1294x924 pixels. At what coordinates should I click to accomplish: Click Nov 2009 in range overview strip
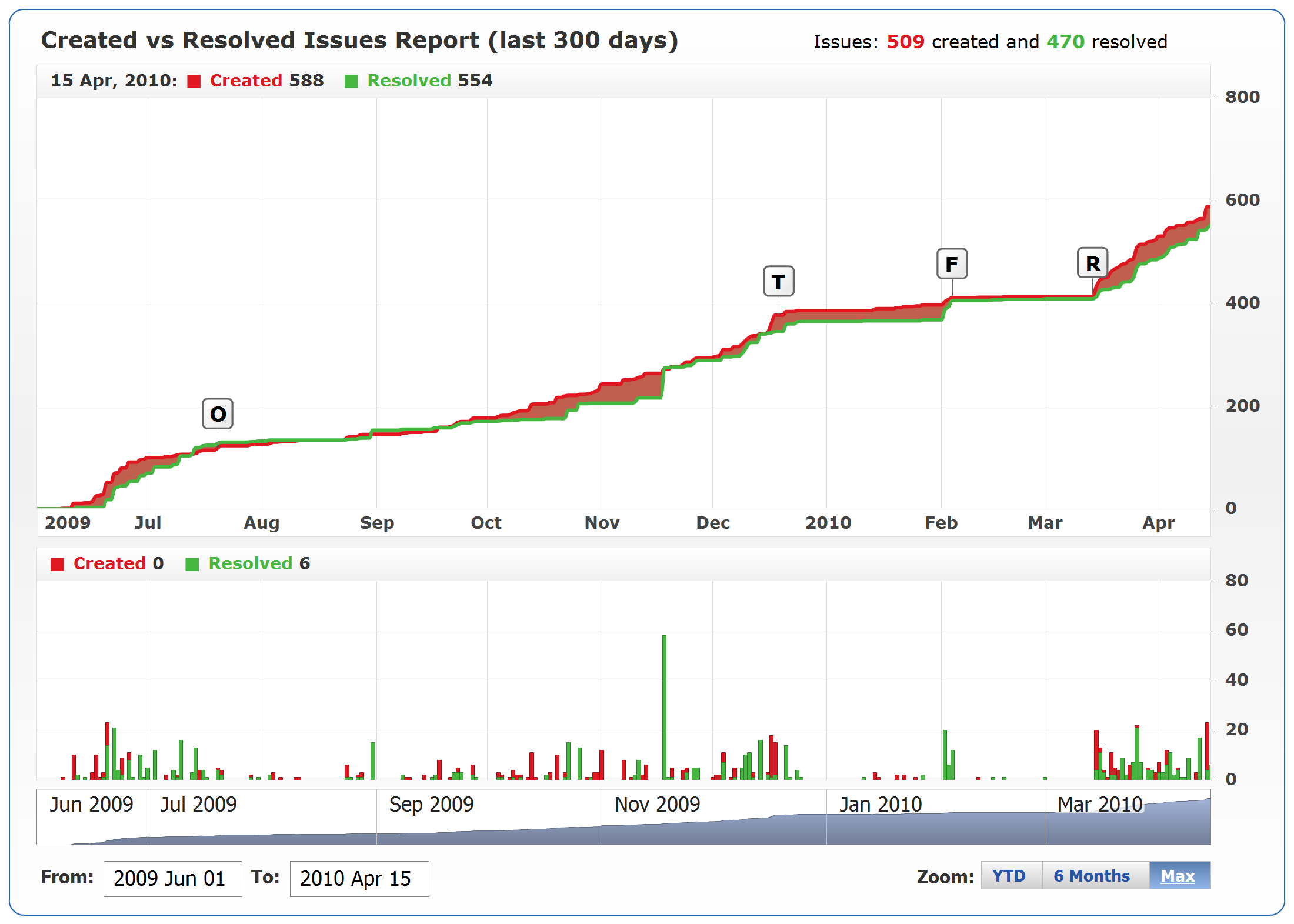click(657, 805)
